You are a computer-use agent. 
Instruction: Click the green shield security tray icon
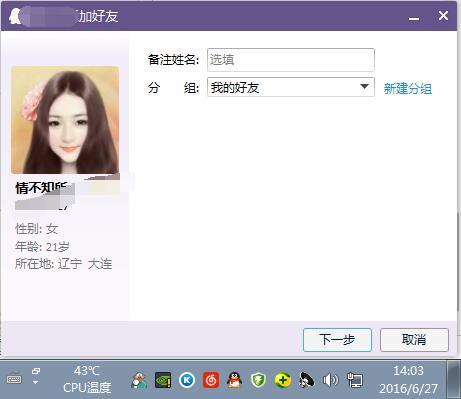(x=258, y=380)
